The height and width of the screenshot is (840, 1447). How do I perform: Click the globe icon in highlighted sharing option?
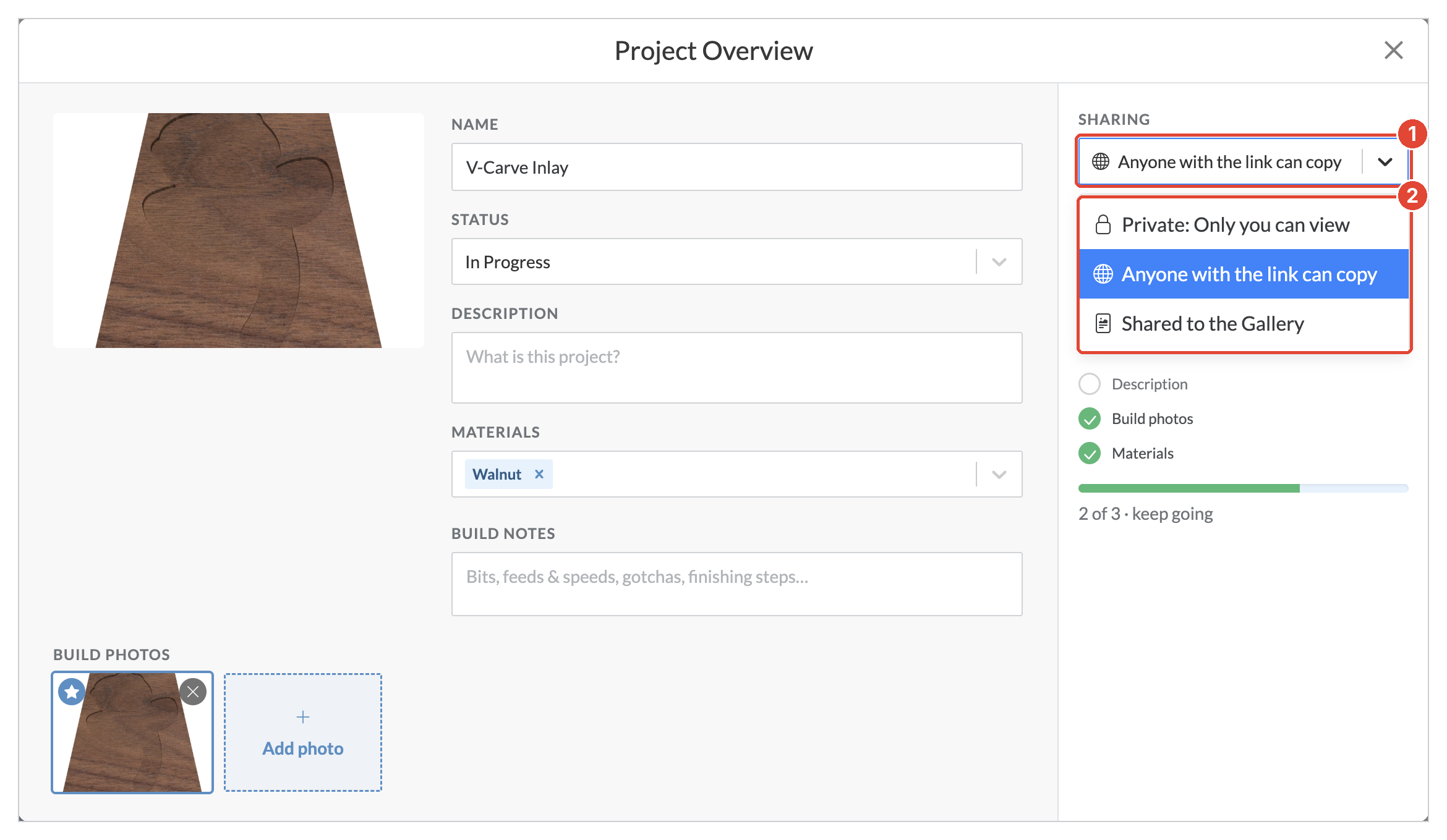(x=1103, y=274)
